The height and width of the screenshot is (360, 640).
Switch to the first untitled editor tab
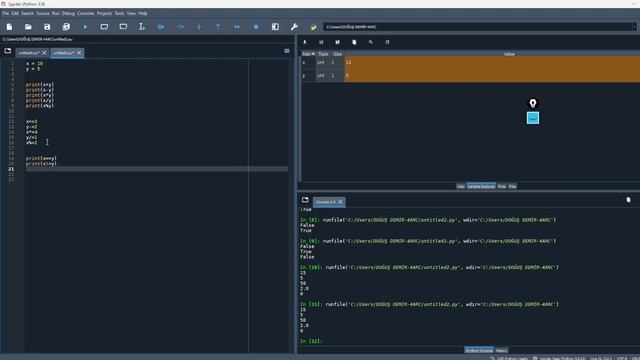[29, 53]
